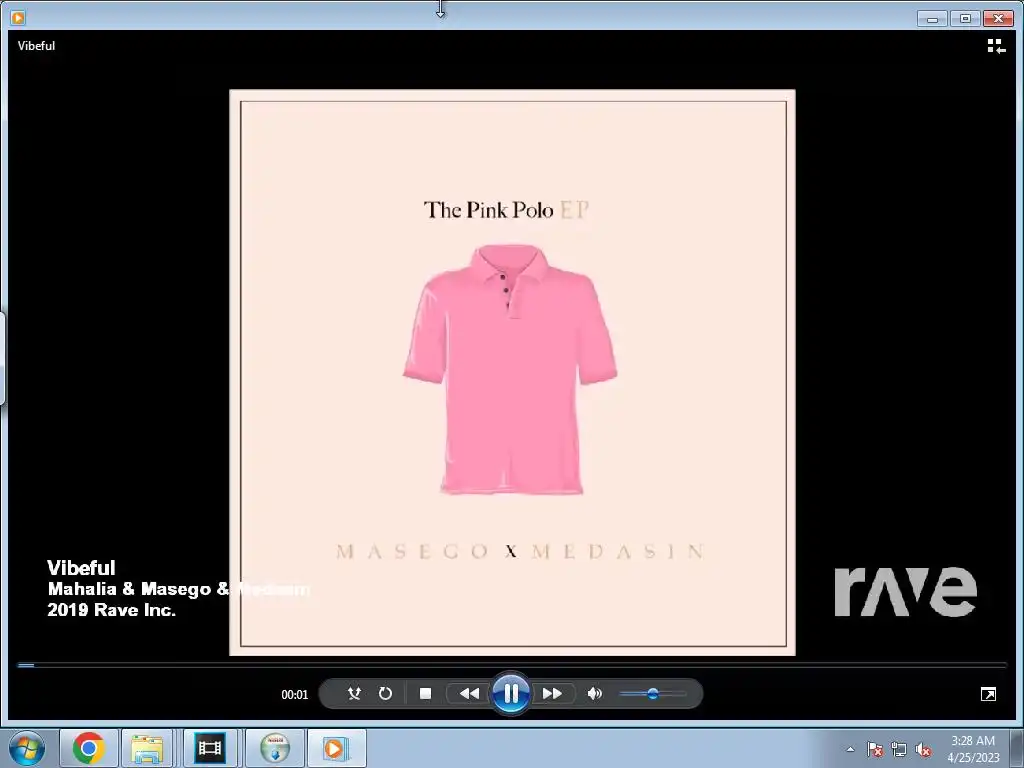Open Windows Explorer from the taskbar
The image size is (1024, 768).
(x=148, y=748)
